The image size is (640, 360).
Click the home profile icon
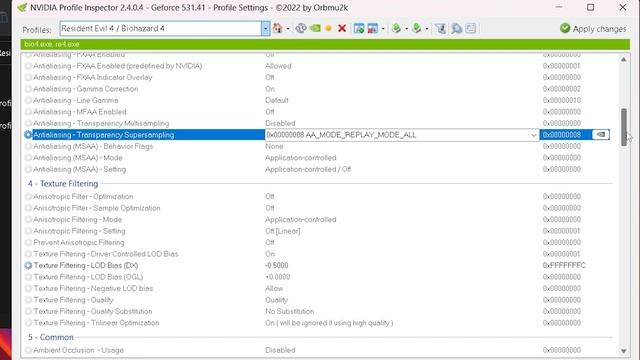pos(278,28)
